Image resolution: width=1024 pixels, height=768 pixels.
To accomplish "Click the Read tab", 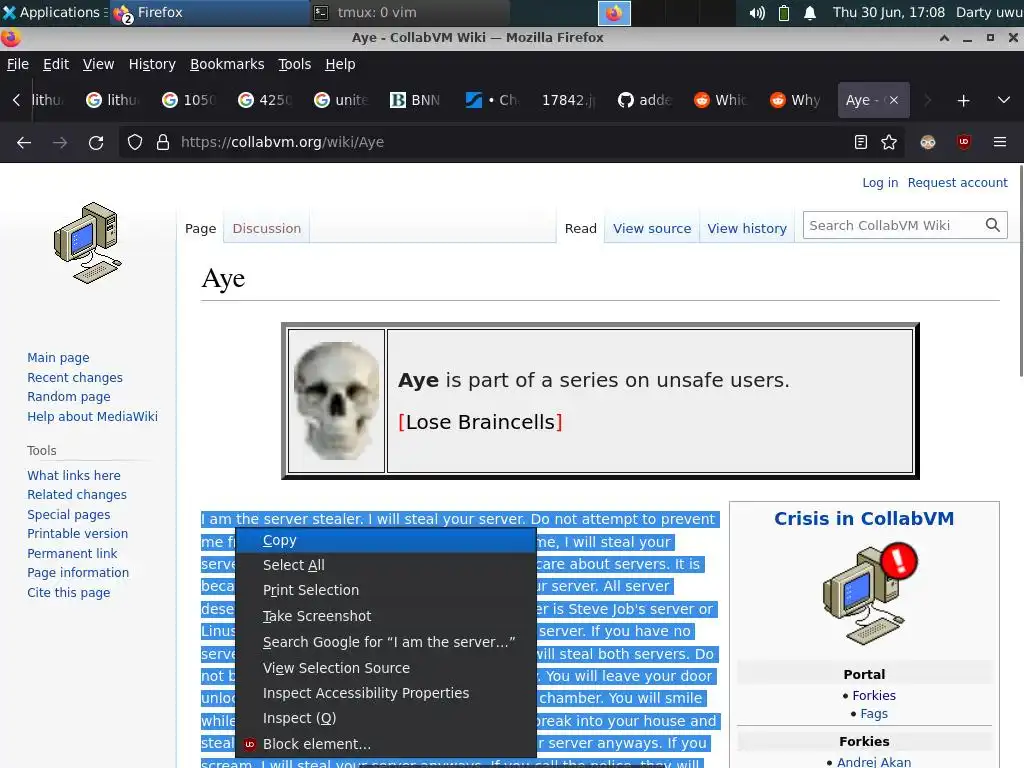I will point(581,229).
